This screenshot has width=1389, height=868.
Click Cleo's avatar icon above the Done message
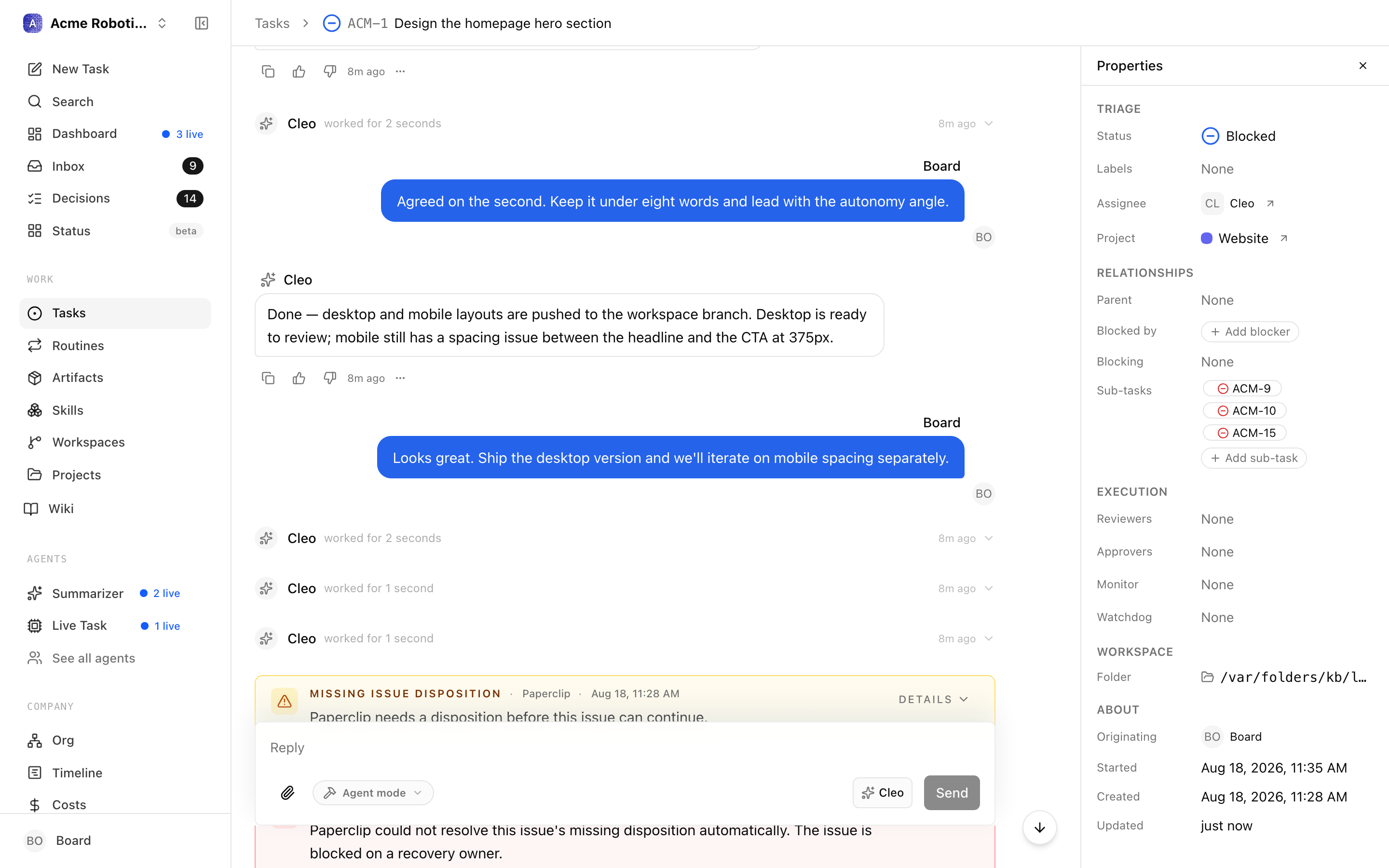click(268, 280)
